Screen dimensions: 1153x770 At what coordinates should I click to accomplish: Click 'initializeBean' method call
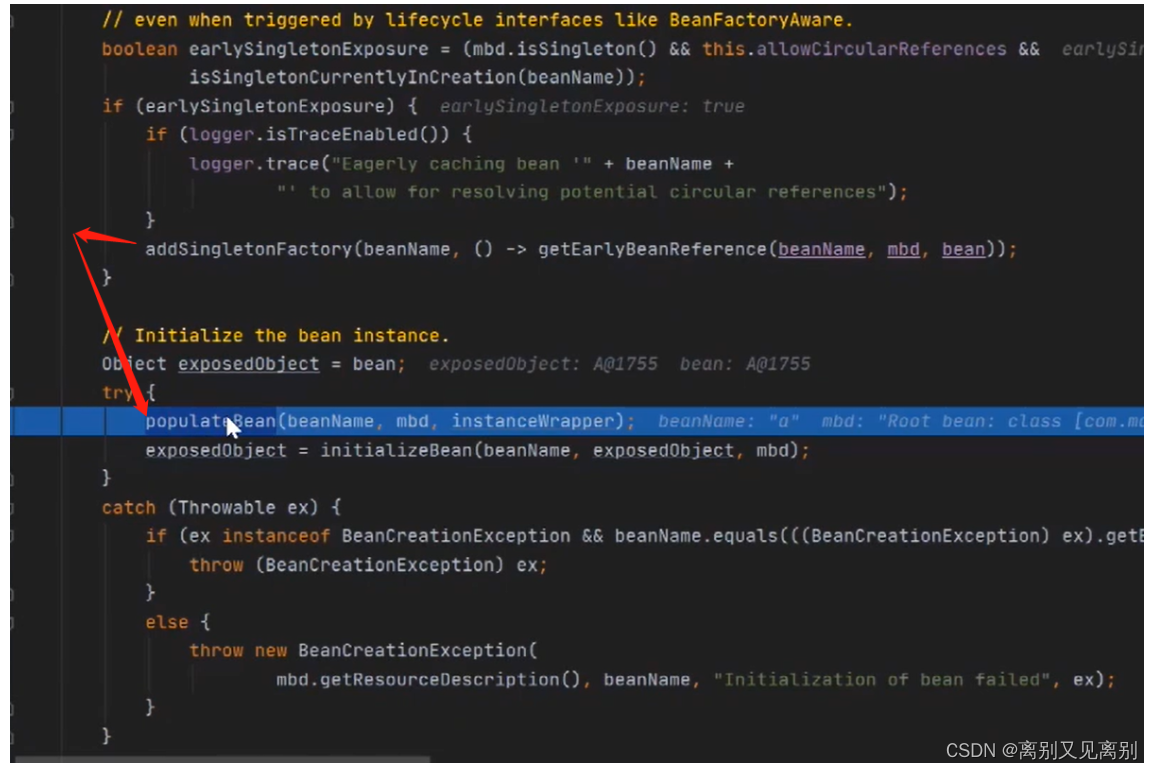pyautogui.click(x=396, y=450)
